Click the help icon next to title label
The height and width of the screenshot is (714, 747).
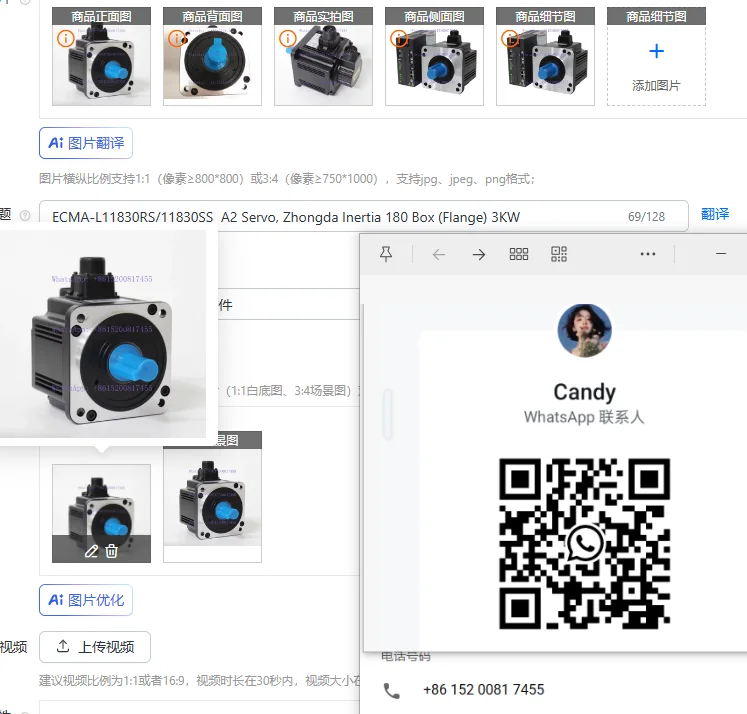click(25, 215)
